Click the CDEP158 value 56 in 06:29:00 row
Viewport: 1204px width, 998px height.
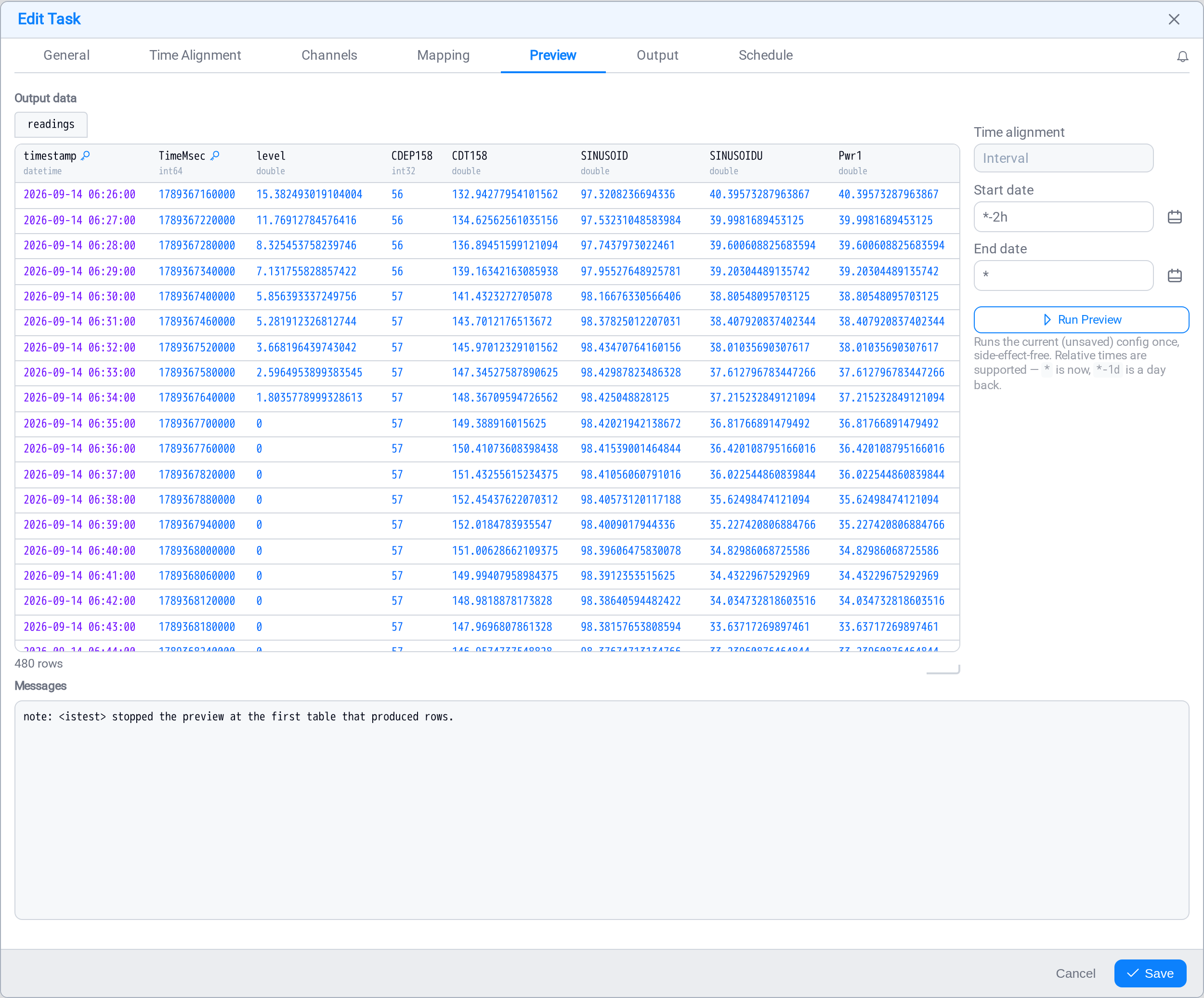click(x=397, y=271)
